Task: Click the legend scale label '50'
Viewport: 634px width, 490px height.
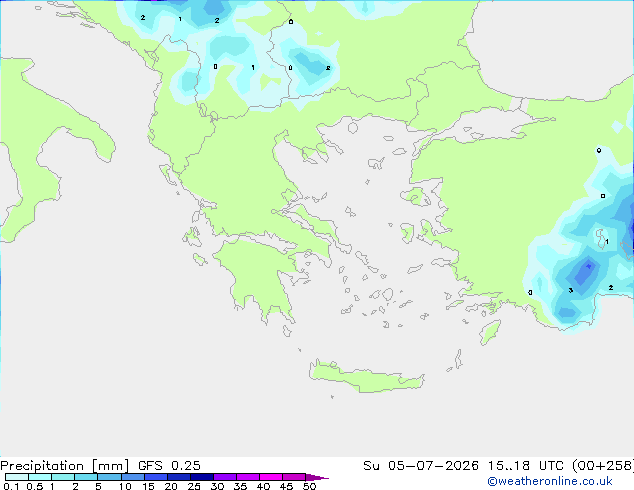Action: [x=309, y=486]
